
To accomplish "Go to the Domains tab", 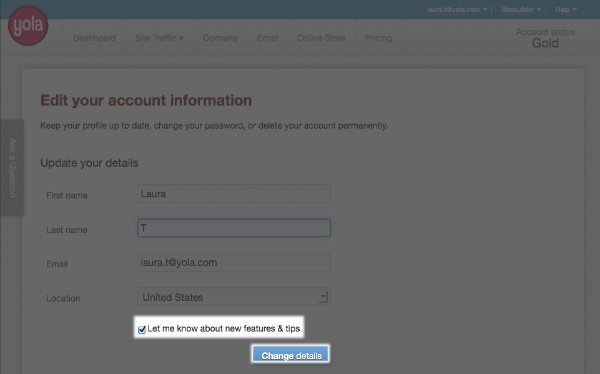I will pos(220,38).
